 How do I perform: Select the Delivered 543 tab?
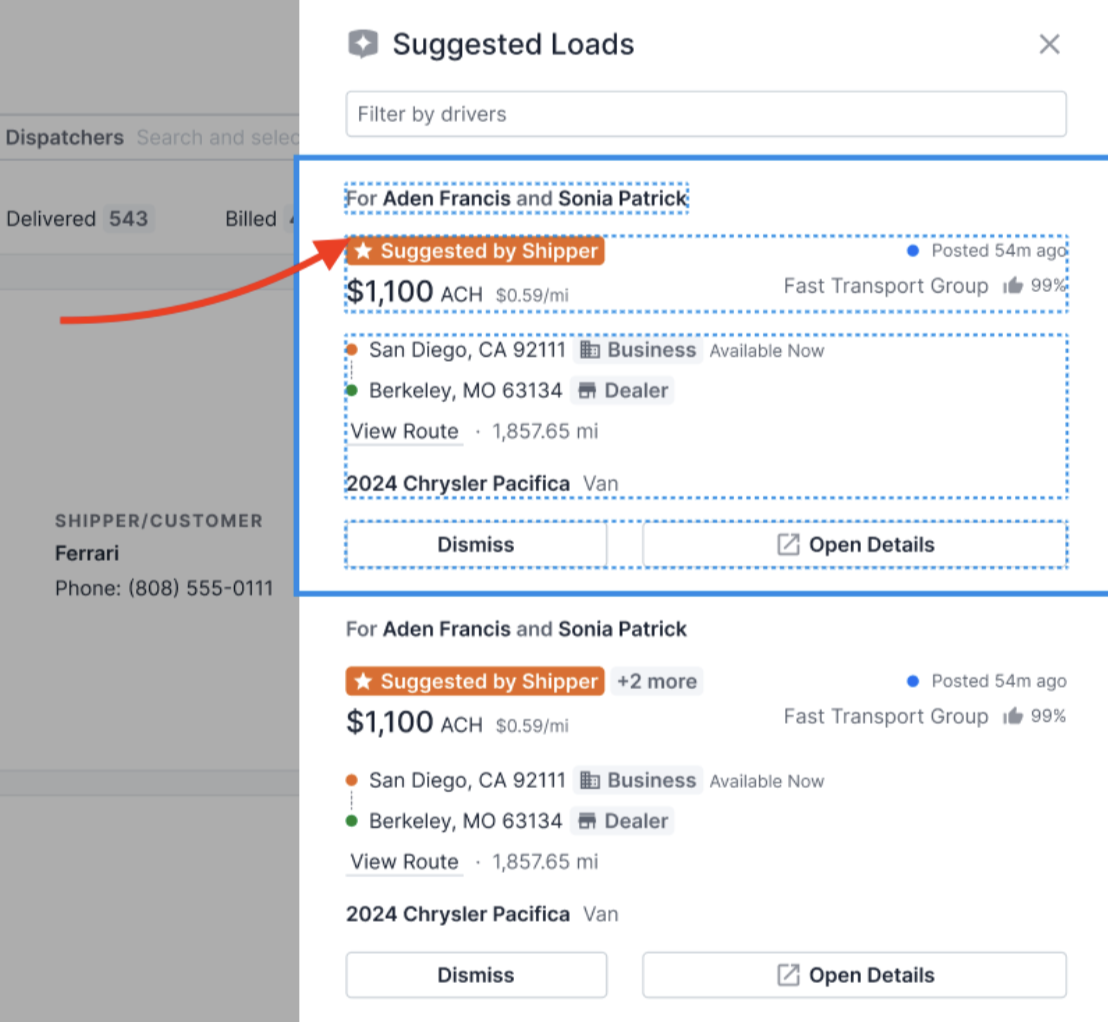click(78, 218)
